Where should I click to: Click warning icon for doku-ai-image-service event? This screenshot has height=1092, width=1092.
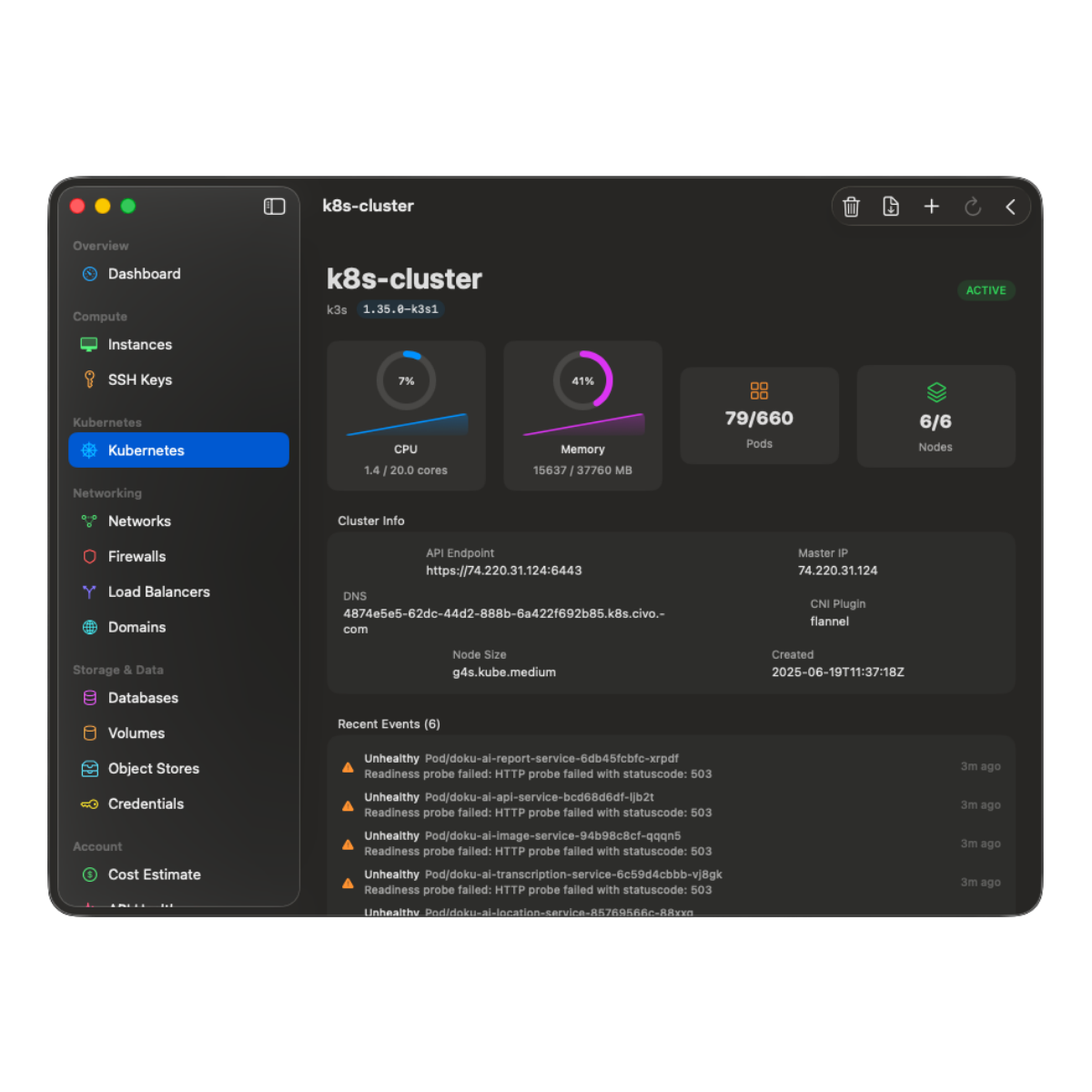coord(348,844)
